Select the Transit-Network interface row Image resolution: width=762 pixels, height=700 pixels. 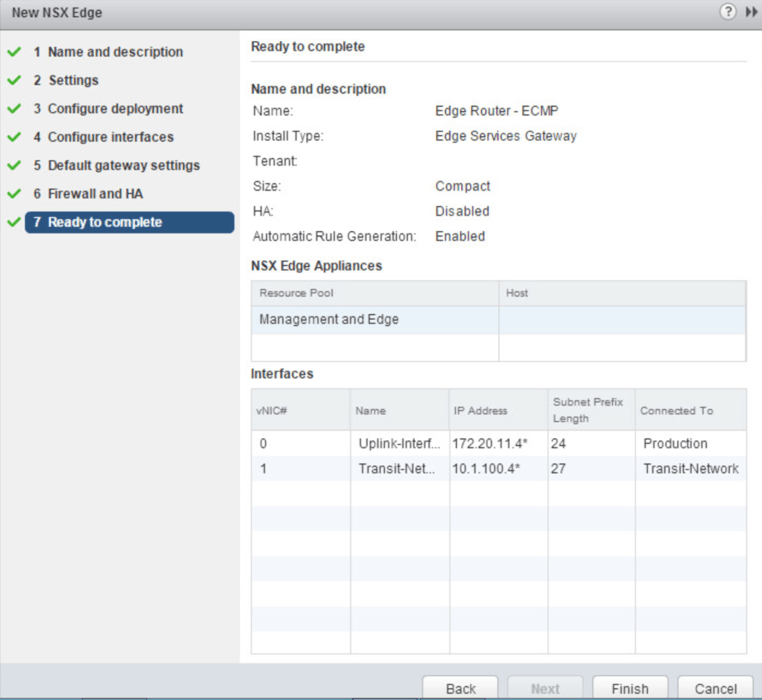coord(498,468)
